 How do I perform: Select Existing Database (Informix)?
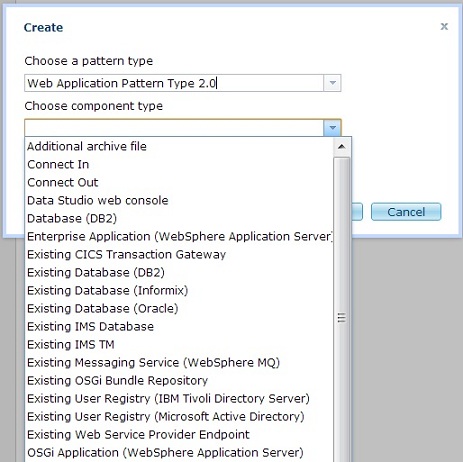click(179, 290)
